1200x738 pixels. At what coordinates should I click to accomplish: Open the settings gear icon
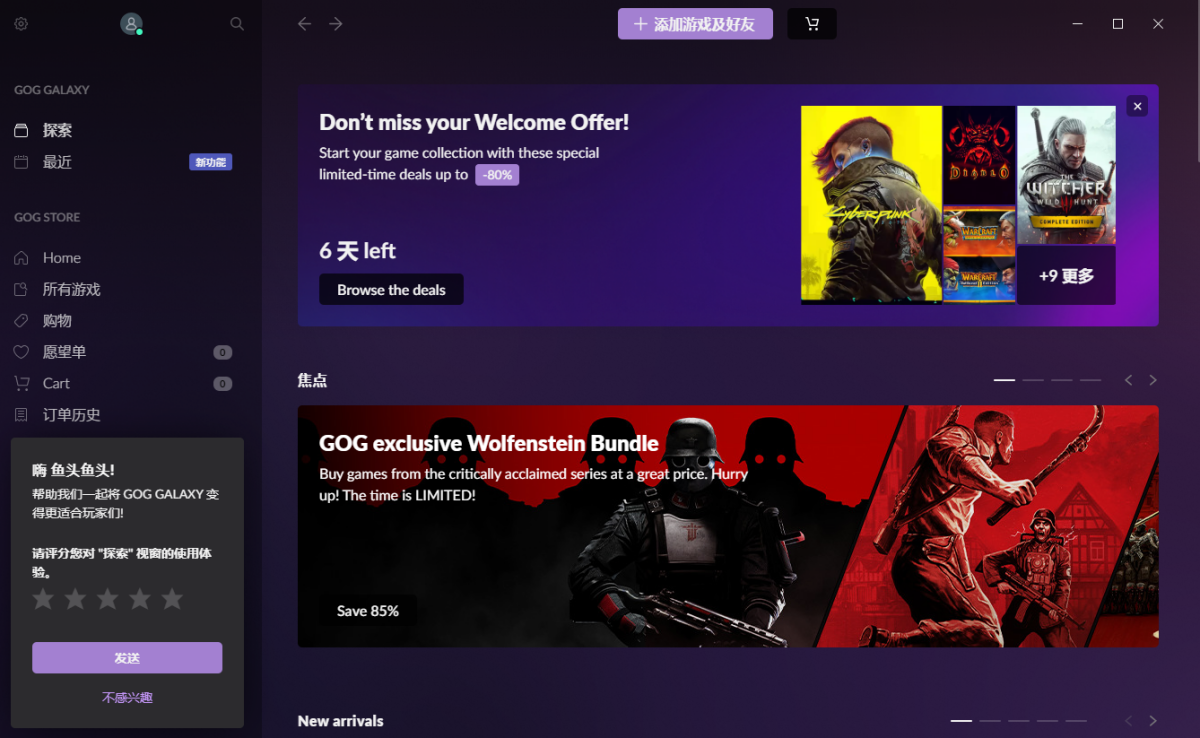20,23
